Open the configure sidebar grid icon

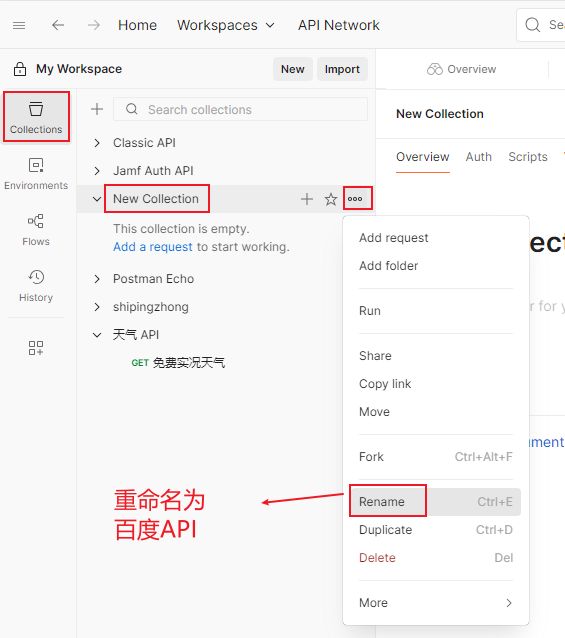tap(36, 348)
